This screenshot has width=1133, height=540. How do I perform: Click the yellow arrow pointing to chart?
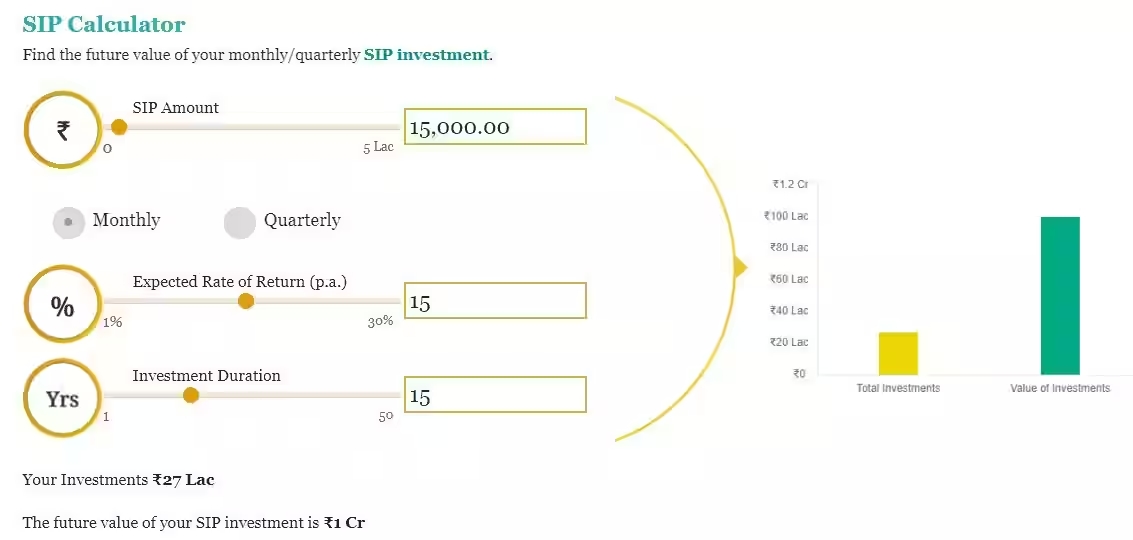(740, 267)
